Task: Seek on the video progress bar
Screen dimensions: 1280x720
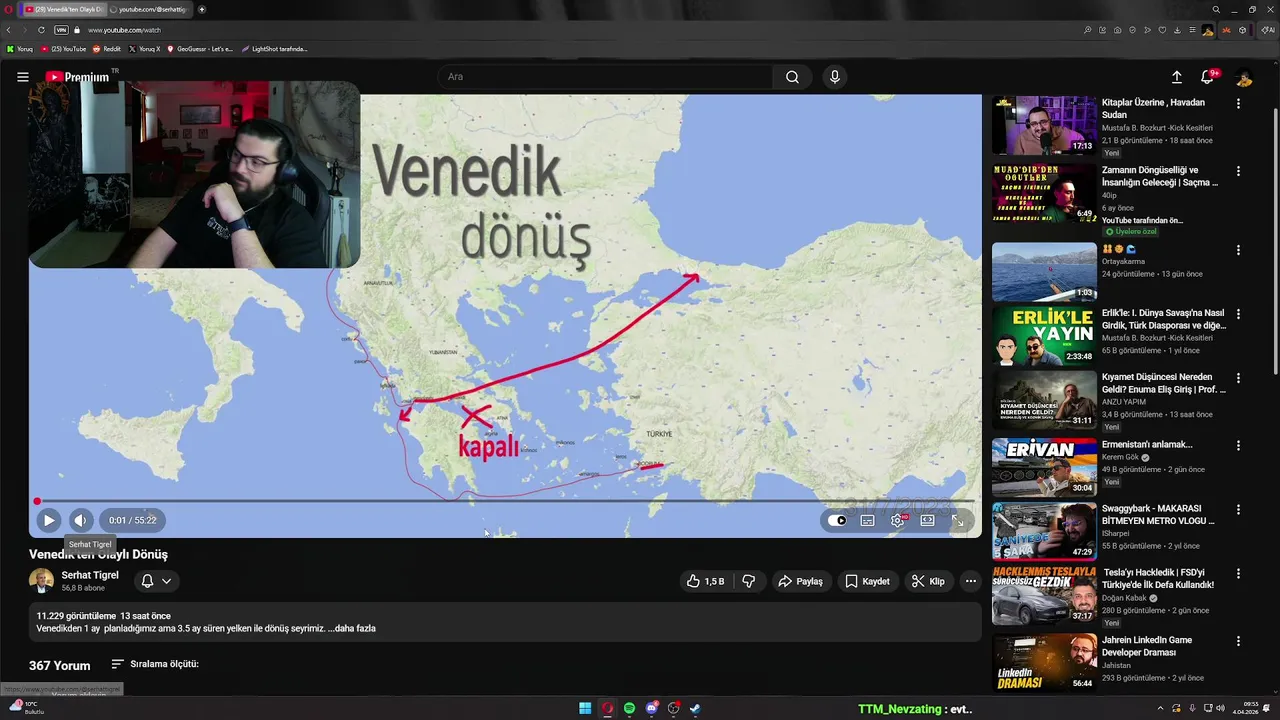Action: 505,501
